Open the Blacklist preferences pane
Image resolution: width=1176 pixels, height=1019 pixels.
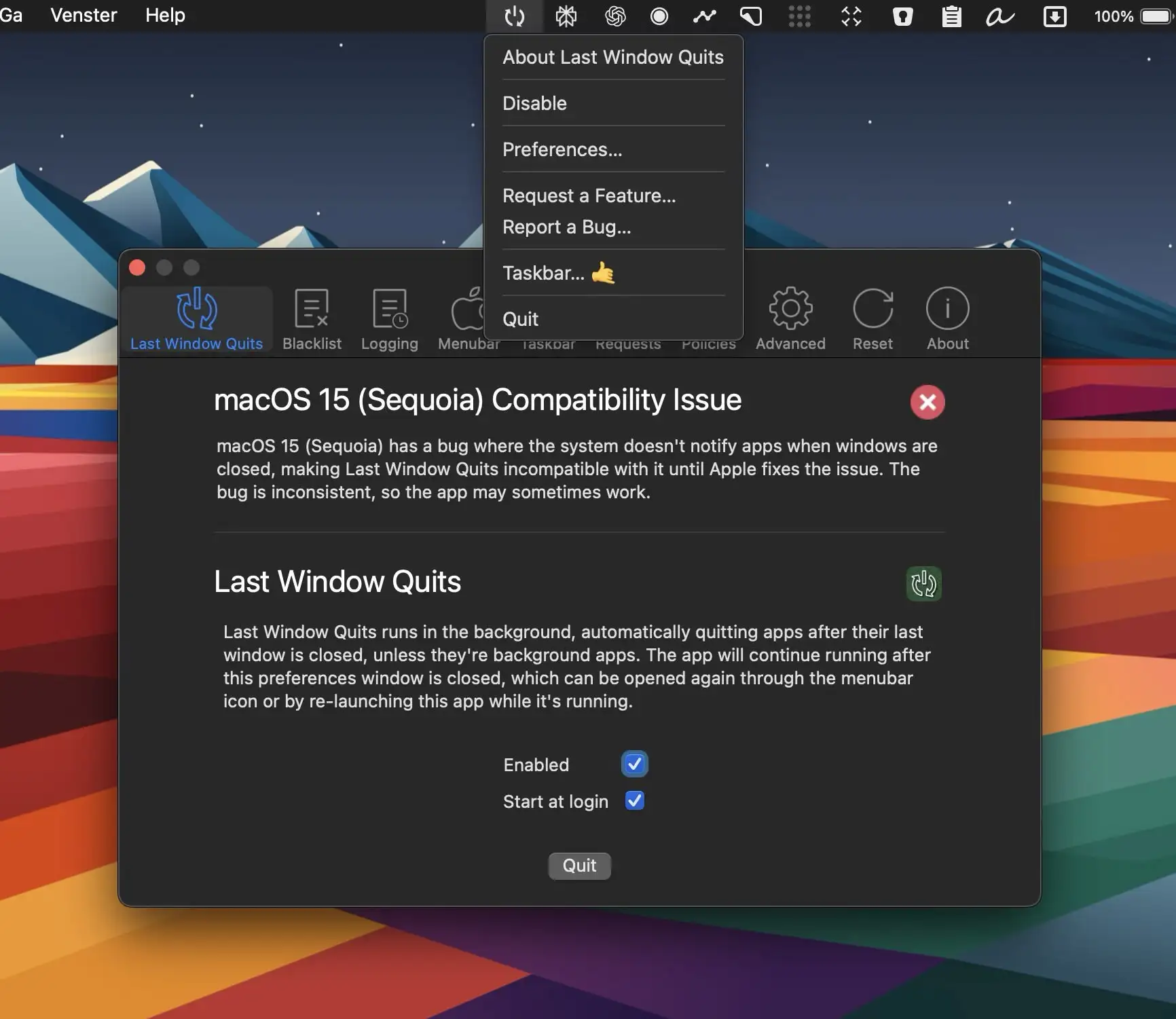click(312, 319)
